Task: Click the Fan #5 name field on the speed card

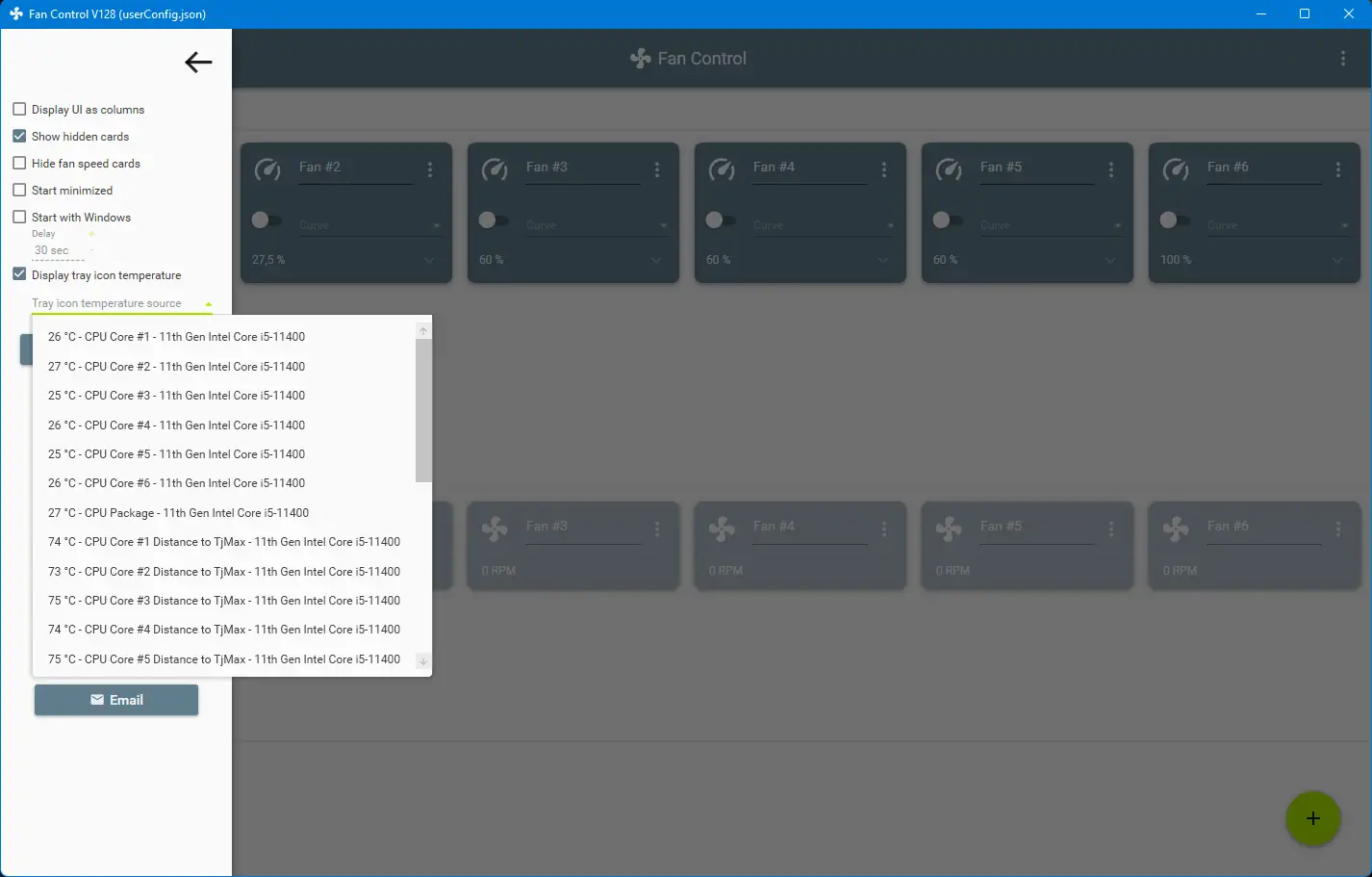Action: click(x=1037, y=528)
